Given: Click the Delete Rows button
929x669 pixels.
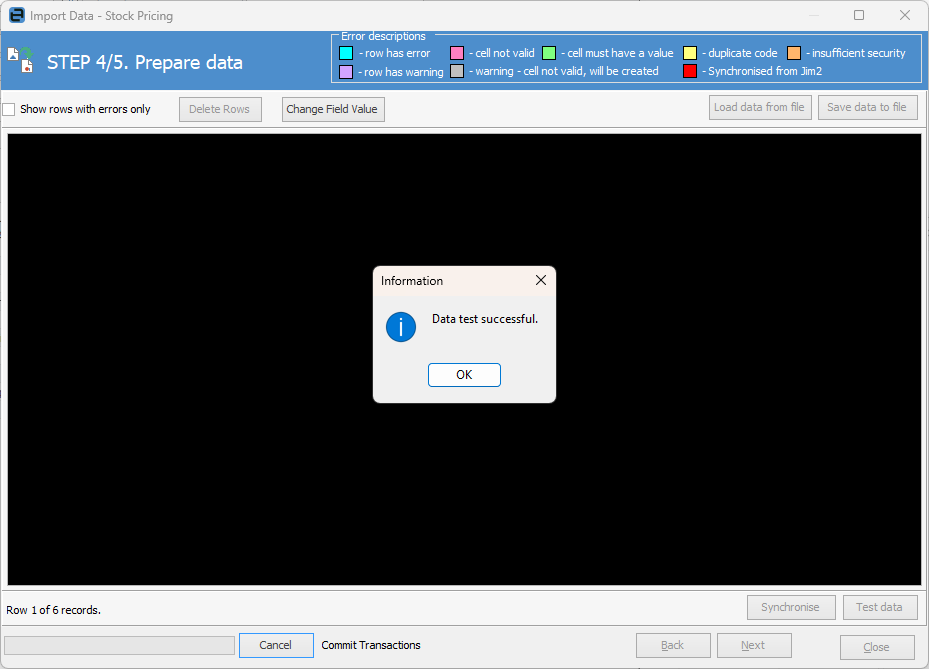Looking at the screenshot, I should tap(220, 109).
